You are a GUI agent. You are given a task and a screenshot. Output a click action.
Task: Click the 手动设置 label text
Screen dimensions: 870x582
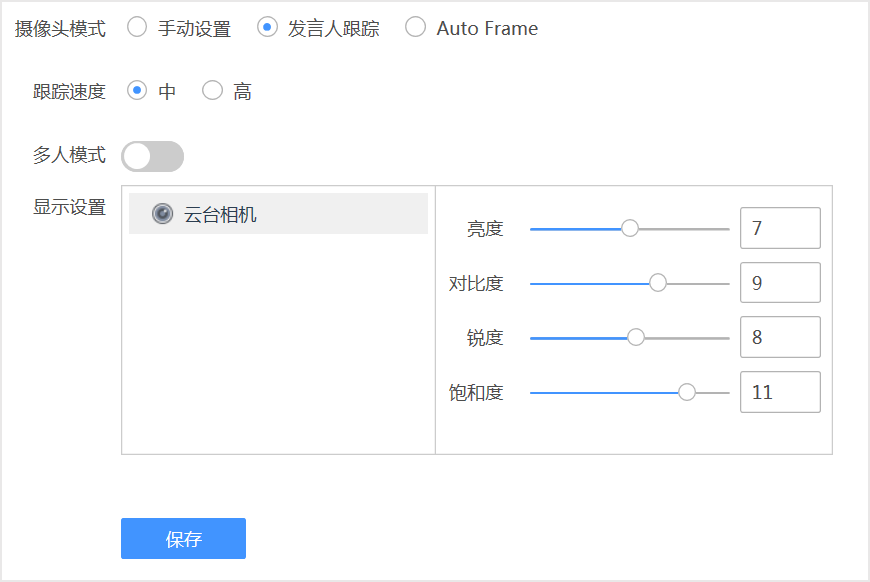194,29
